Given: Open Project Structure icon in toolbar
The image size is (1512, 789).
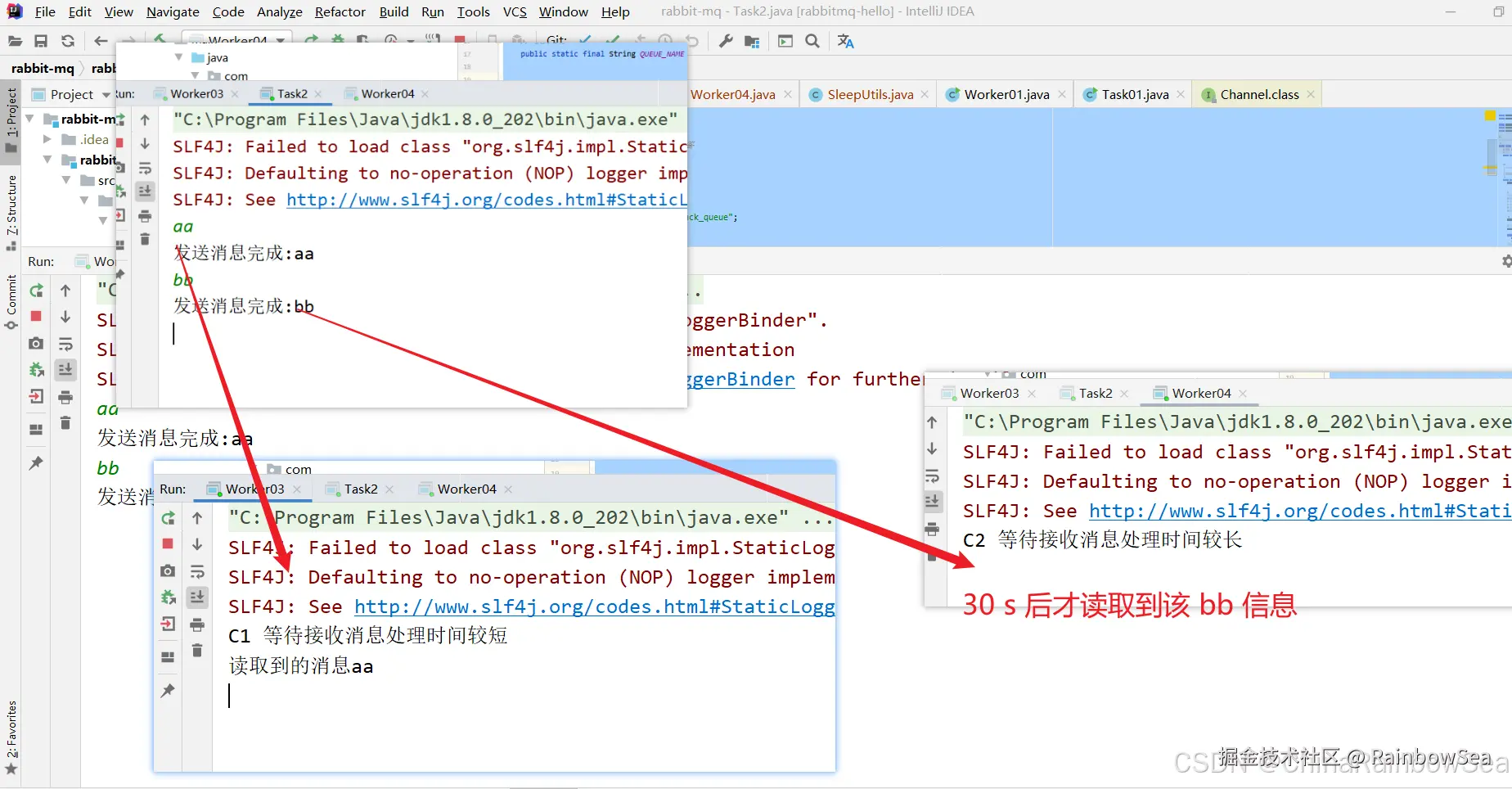Looking at the screenshot, I should pyautogui.click(x=753, y=41).
